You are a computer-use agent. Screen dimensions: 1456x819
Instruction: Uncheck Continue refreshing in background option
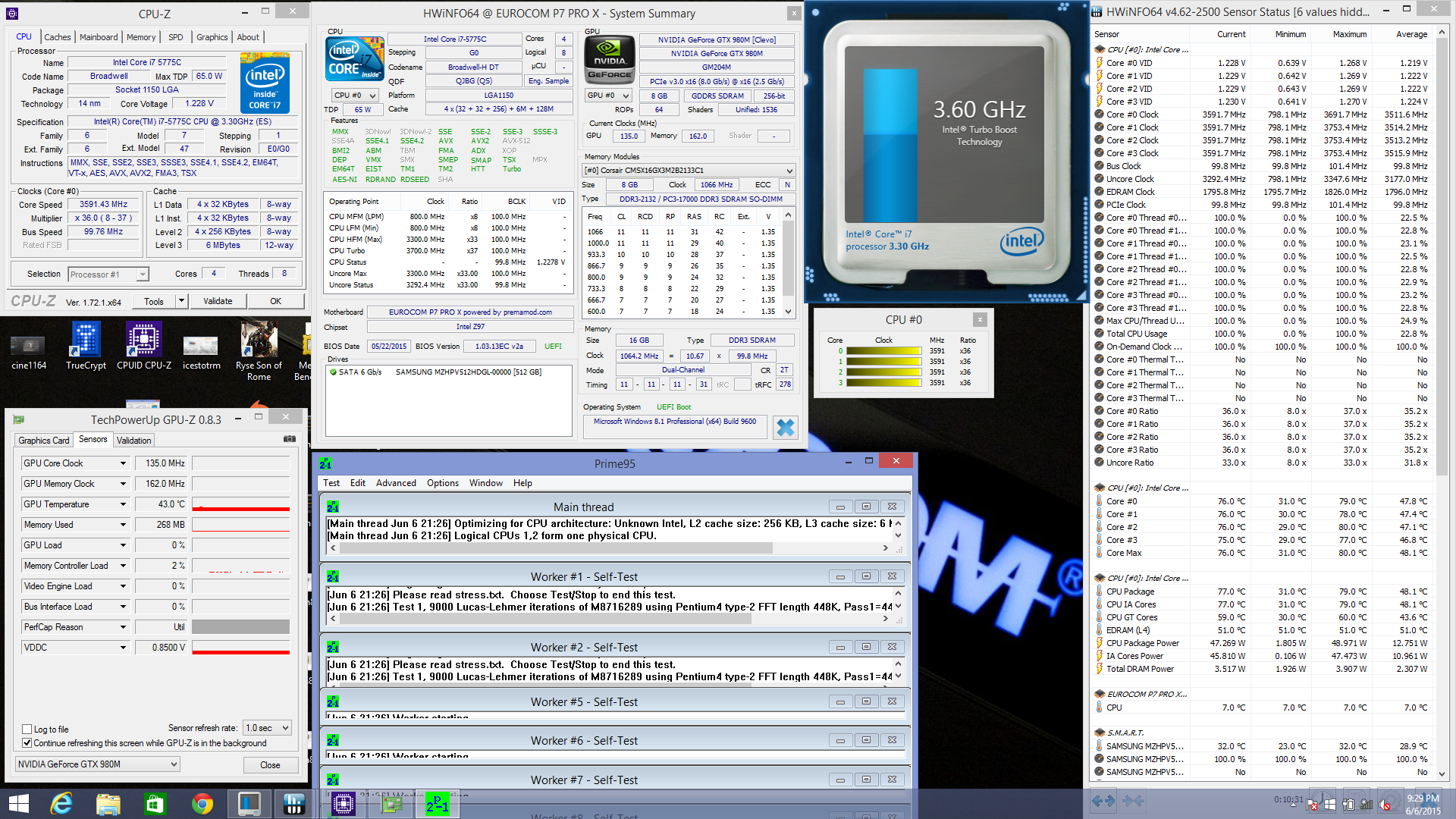tap(27, 743)
